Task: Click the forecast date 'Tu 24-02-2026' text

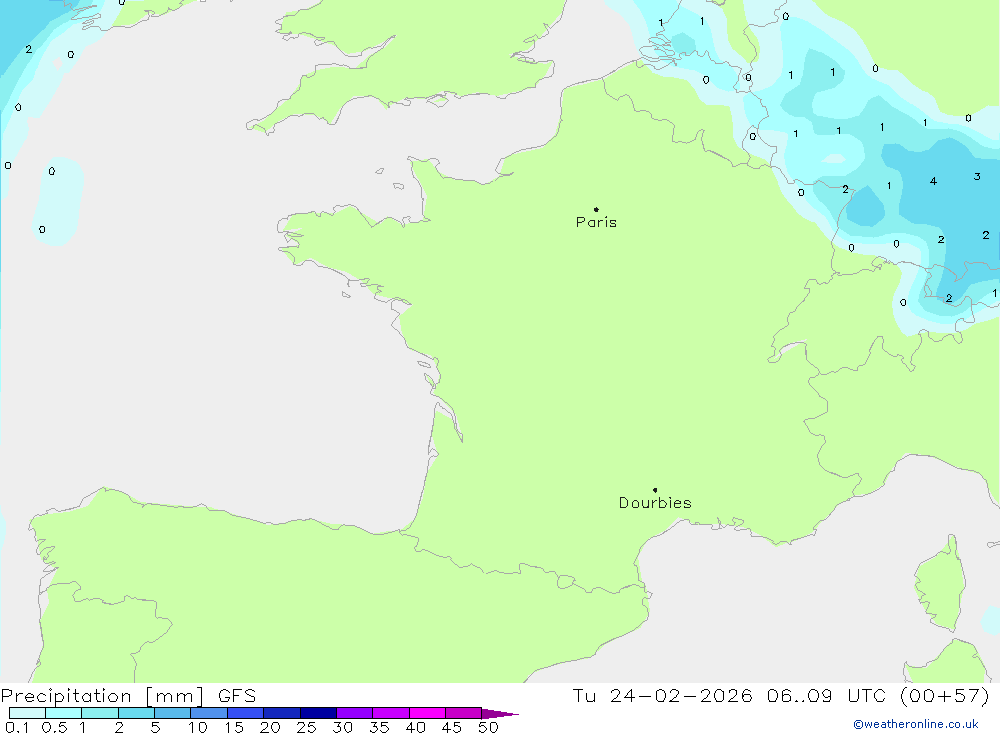Action: [662, 695]
